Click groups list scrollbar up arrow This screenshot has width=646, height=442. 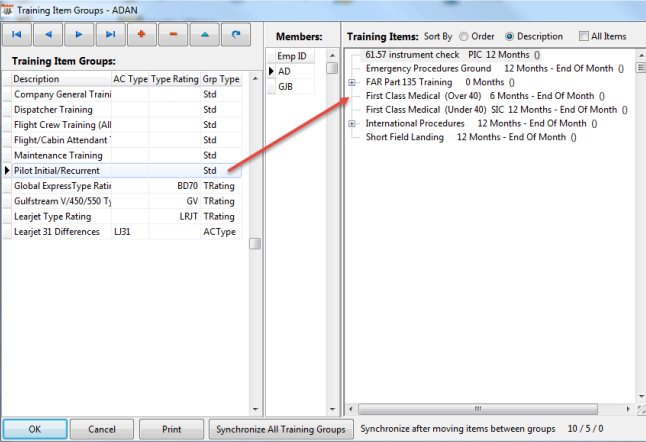(x=255, y=78)
